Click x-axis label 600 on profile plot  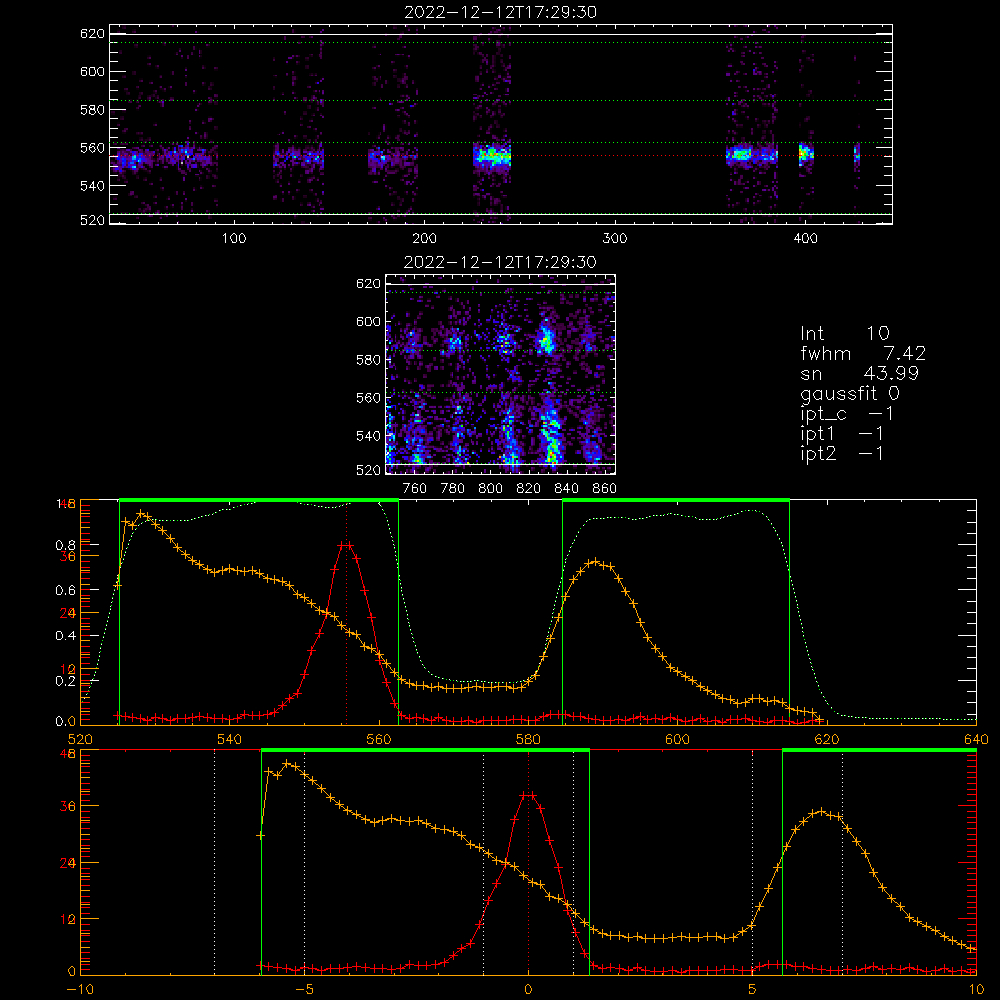[677, 739]
